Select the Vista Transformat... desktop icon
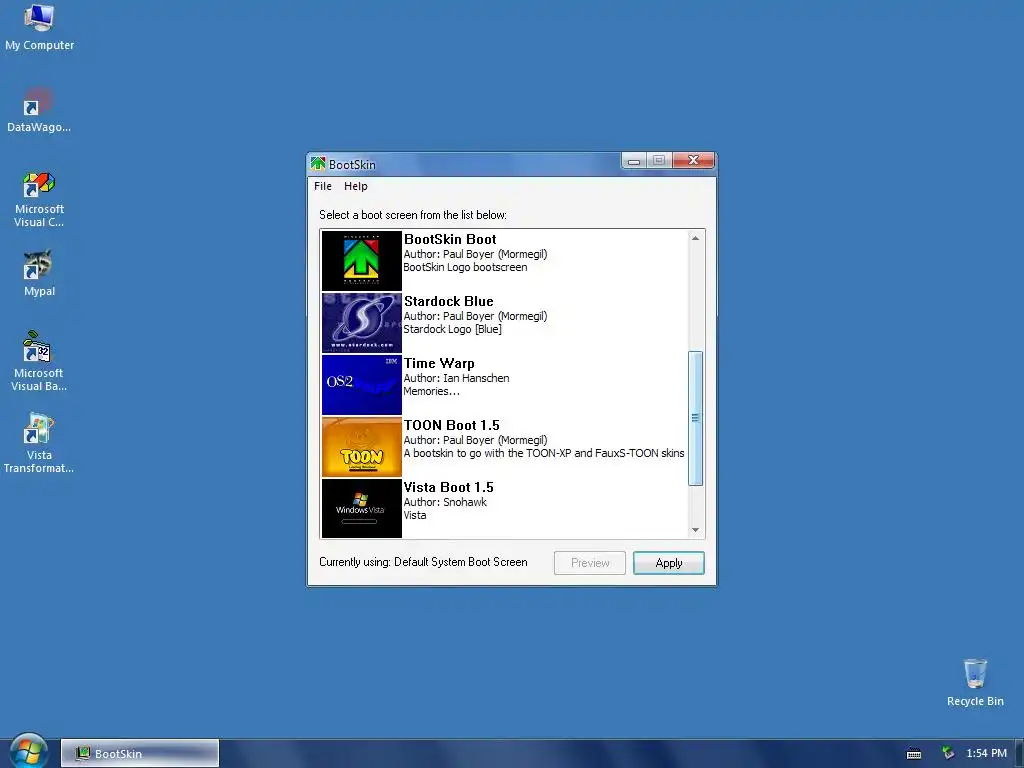The width and height of the screenshot is (1024, 768). (x=39, y=443)
